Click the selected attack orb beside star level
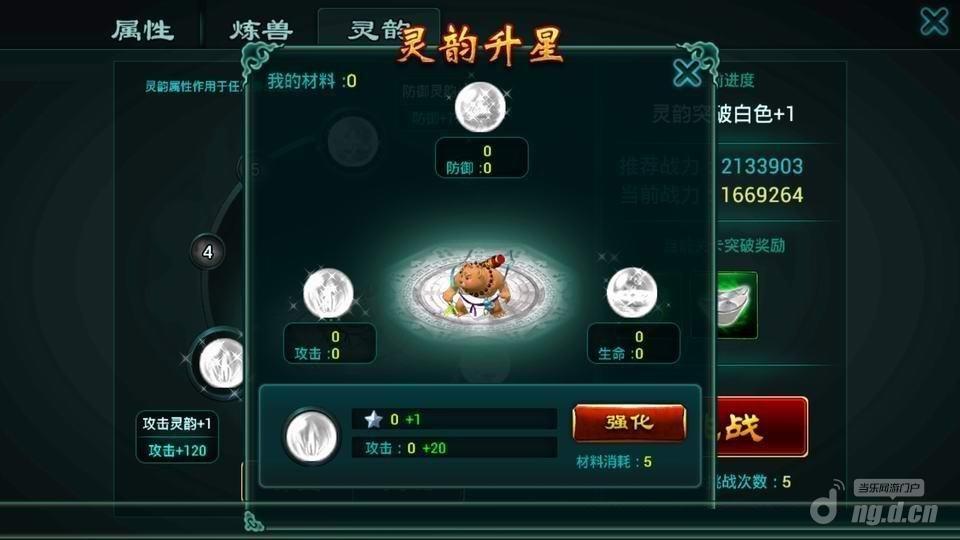Image resolution: width=960 pixels, height=540 pixels. click(312, 437)
